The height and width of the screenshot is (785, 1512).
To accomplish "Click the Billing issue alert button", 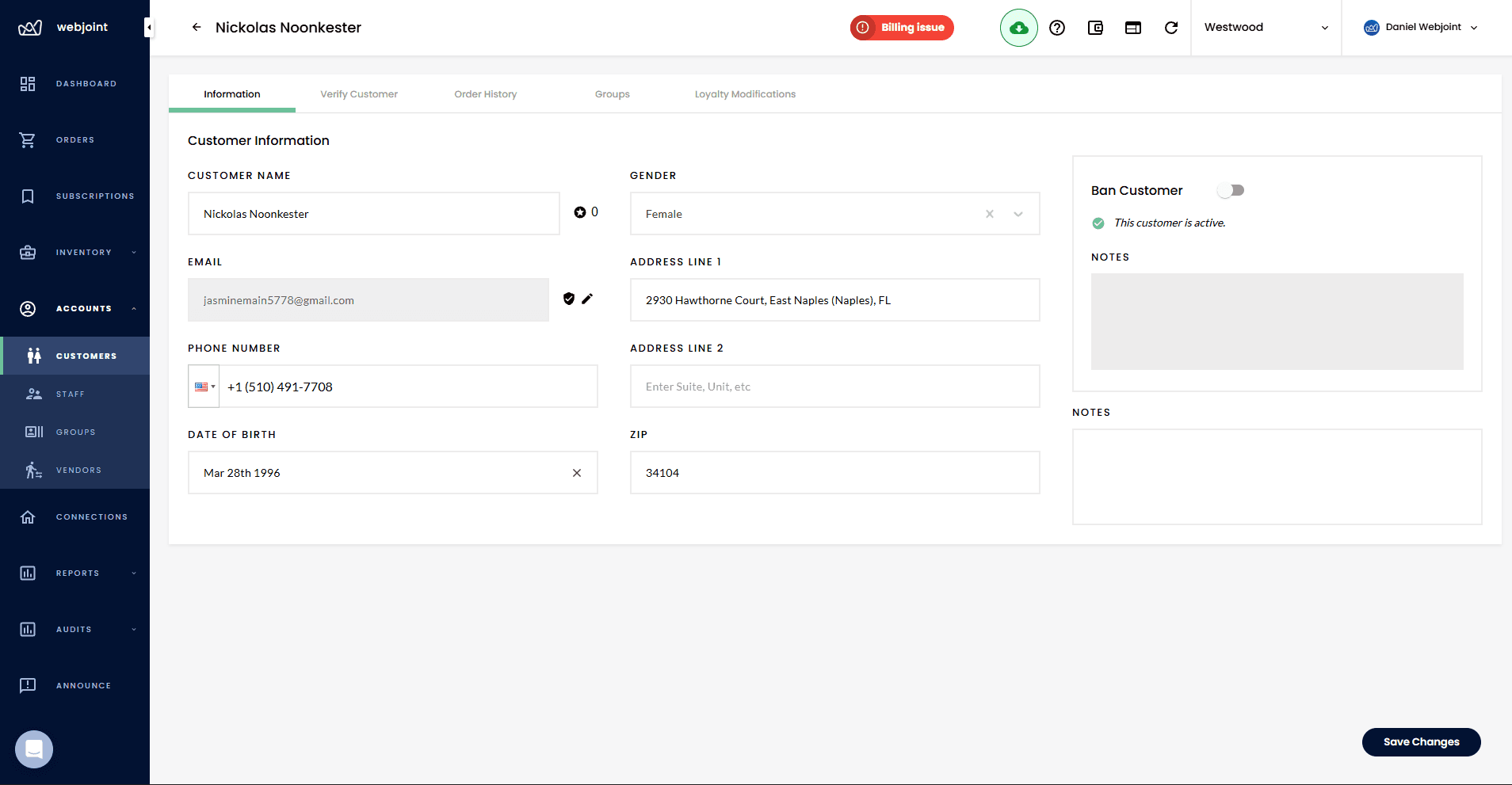I will click(901, 28).
